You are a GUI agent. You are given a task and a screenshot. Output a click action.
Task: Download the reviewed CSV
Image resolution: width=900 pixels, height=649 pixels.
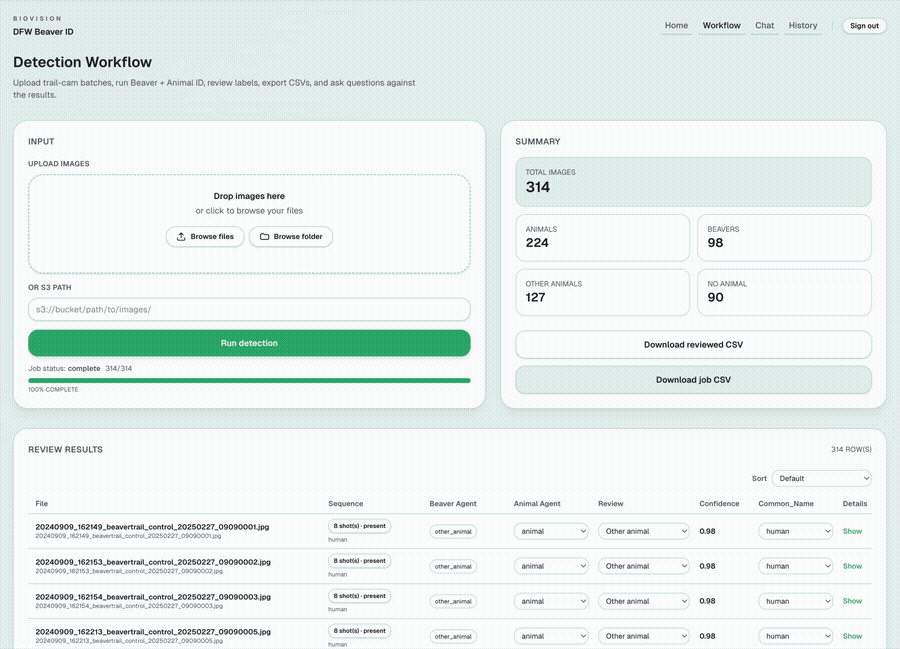point(693,345)
